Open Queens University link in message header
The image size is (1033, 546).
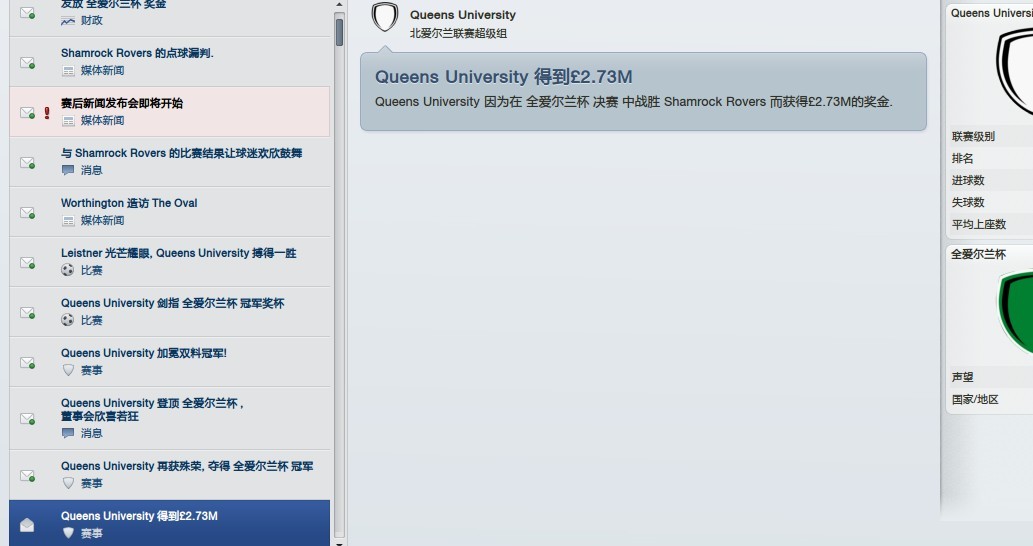coord(462,14)
